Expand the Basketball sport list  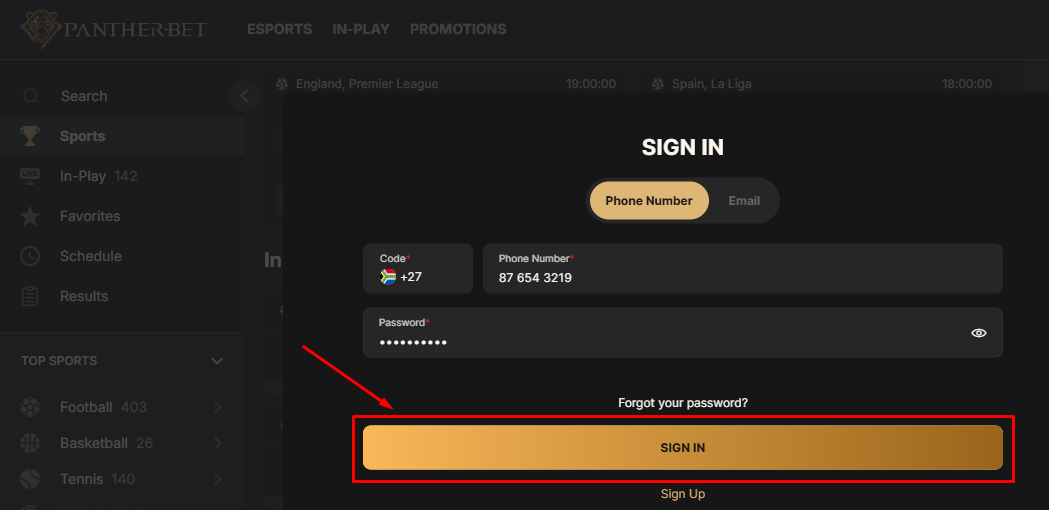pyautogui.click(x=217, y=443)
